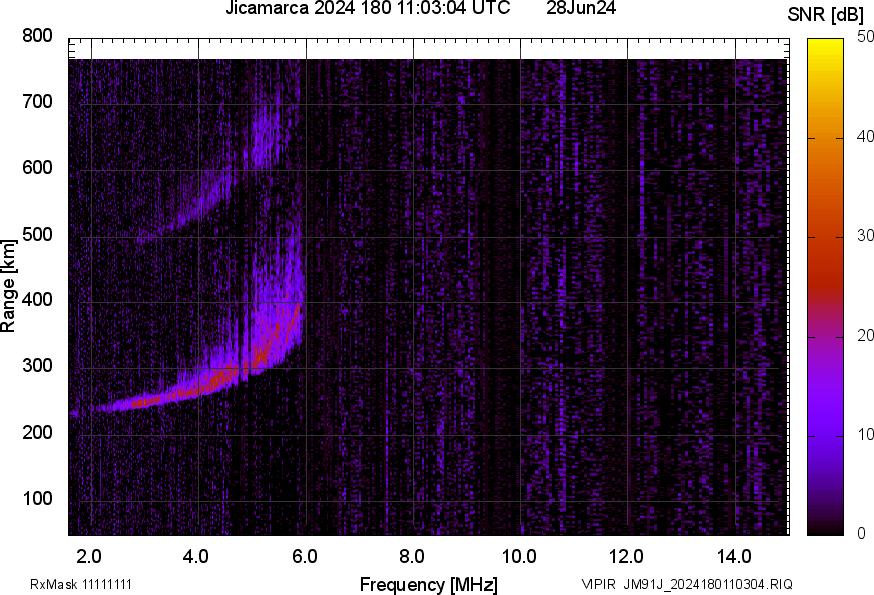The width and height of the screenshot is (874, 595).
Task: Click the 'SNR [dB]' colorbar title
Action: coord(826,15)
